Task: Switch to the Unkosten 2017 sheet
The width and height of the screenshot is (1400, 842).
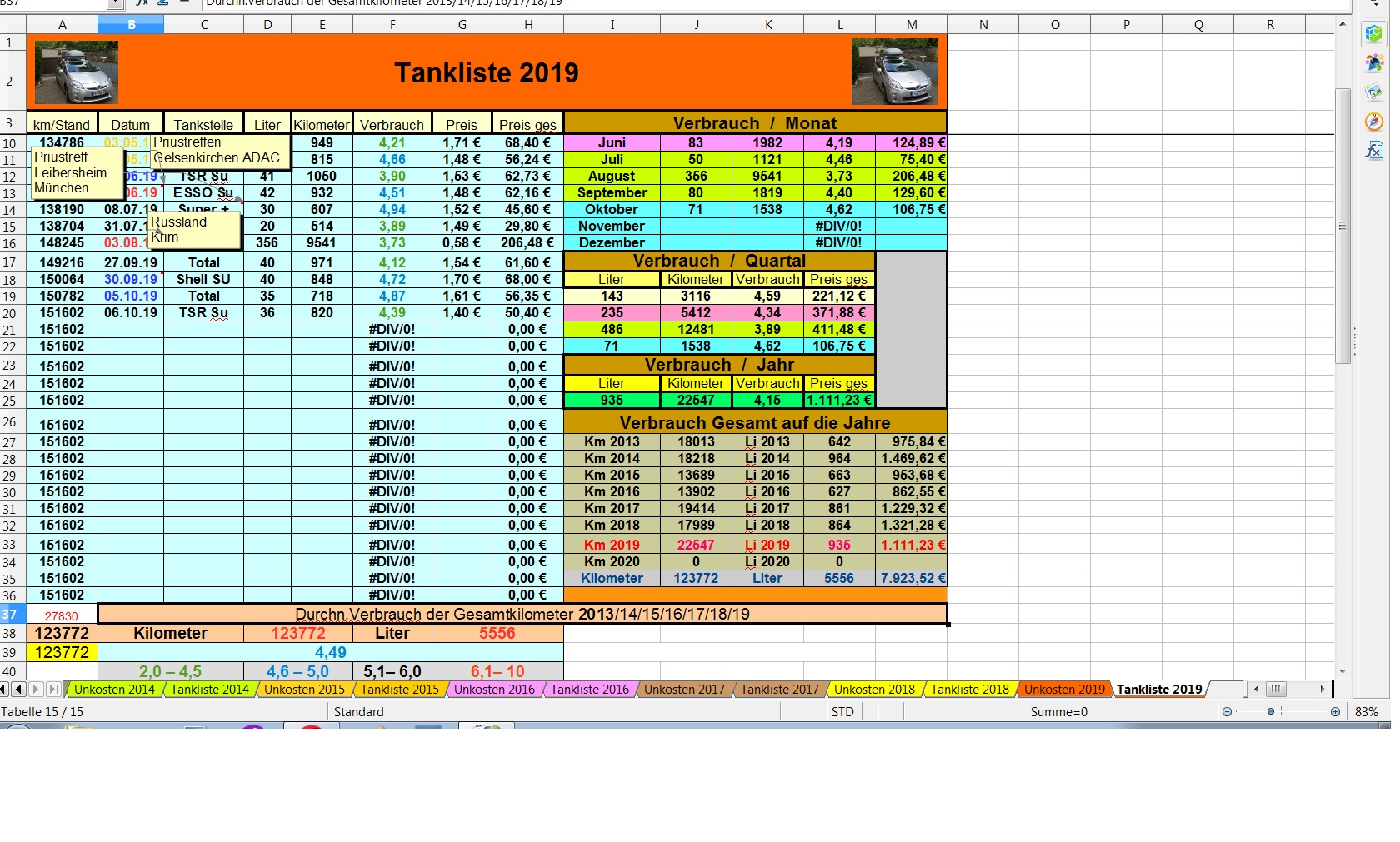Action: (x=684, y=690)
